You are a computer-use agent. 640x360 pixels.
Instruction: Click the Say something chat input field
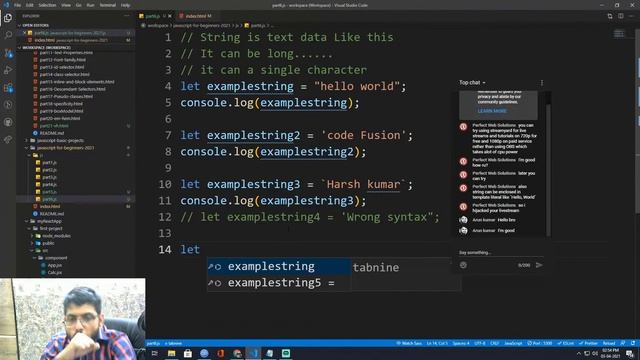(x=500, y=253)
